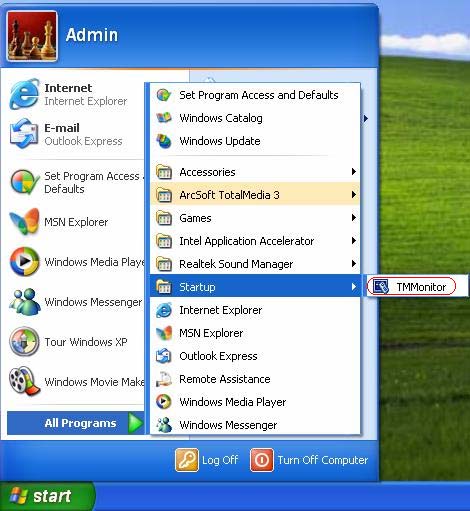Click the Admin chess pieces user picture
Image resolution: width=470 pixels, height=511 pixels.
coord(32,36)
